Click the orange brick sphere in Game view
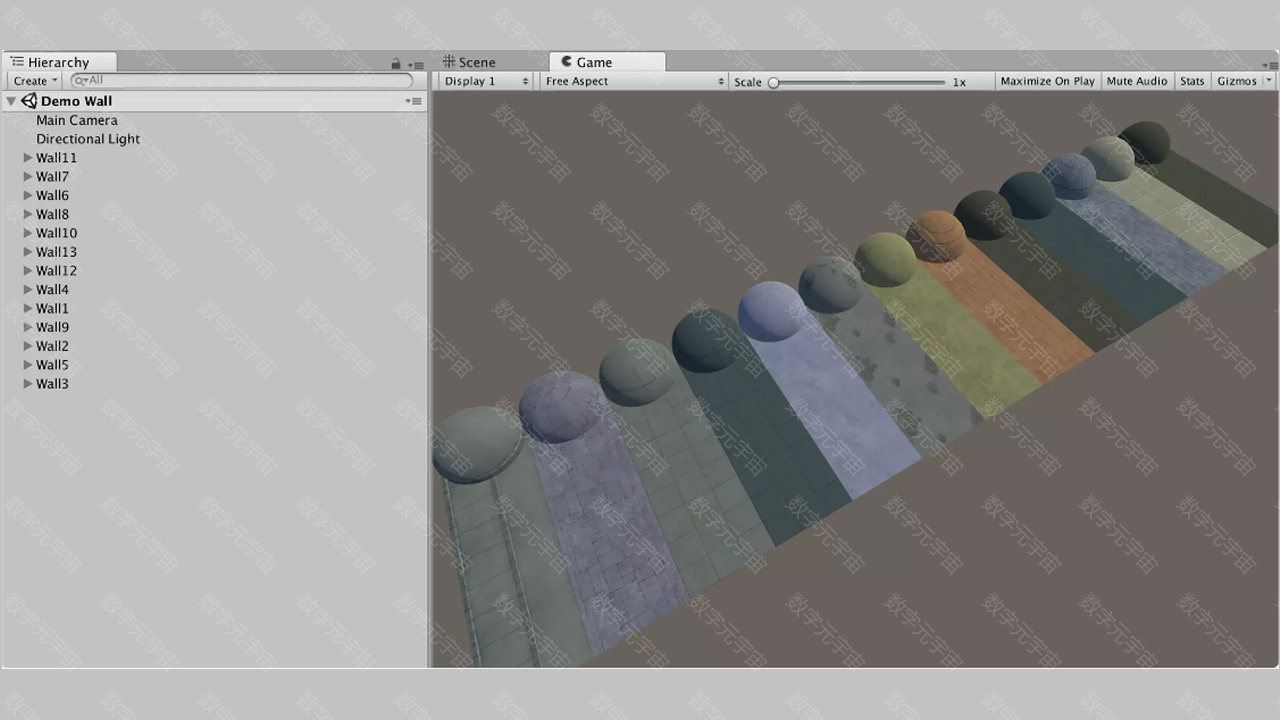The image size is (1280, 720). (x=936, y=237)
